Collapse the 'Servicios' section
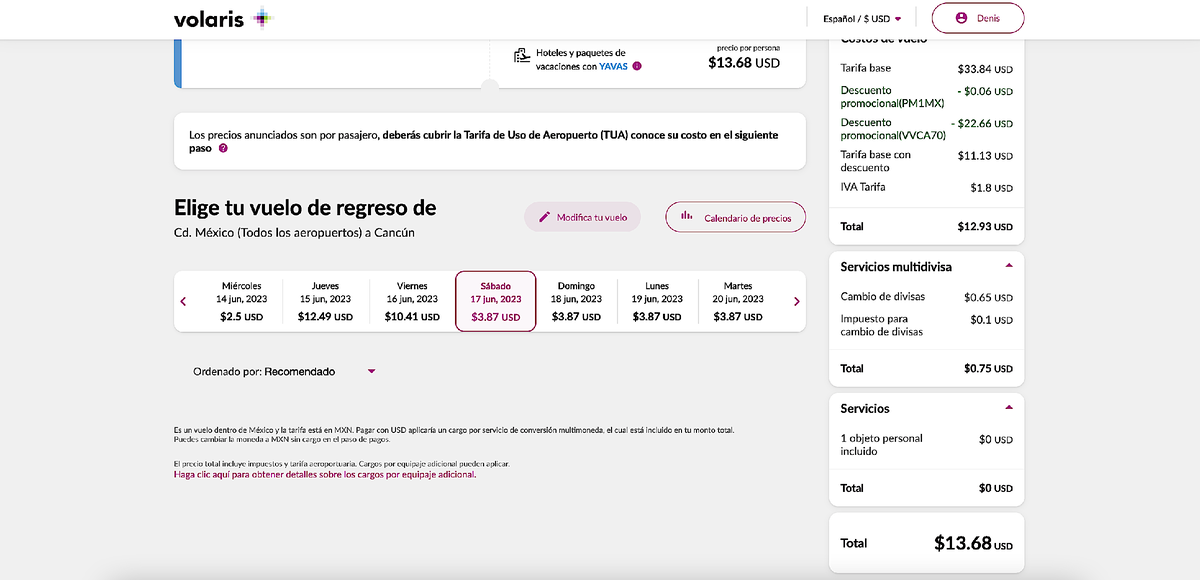1200x580 pixels. (x=1011, y=408)
